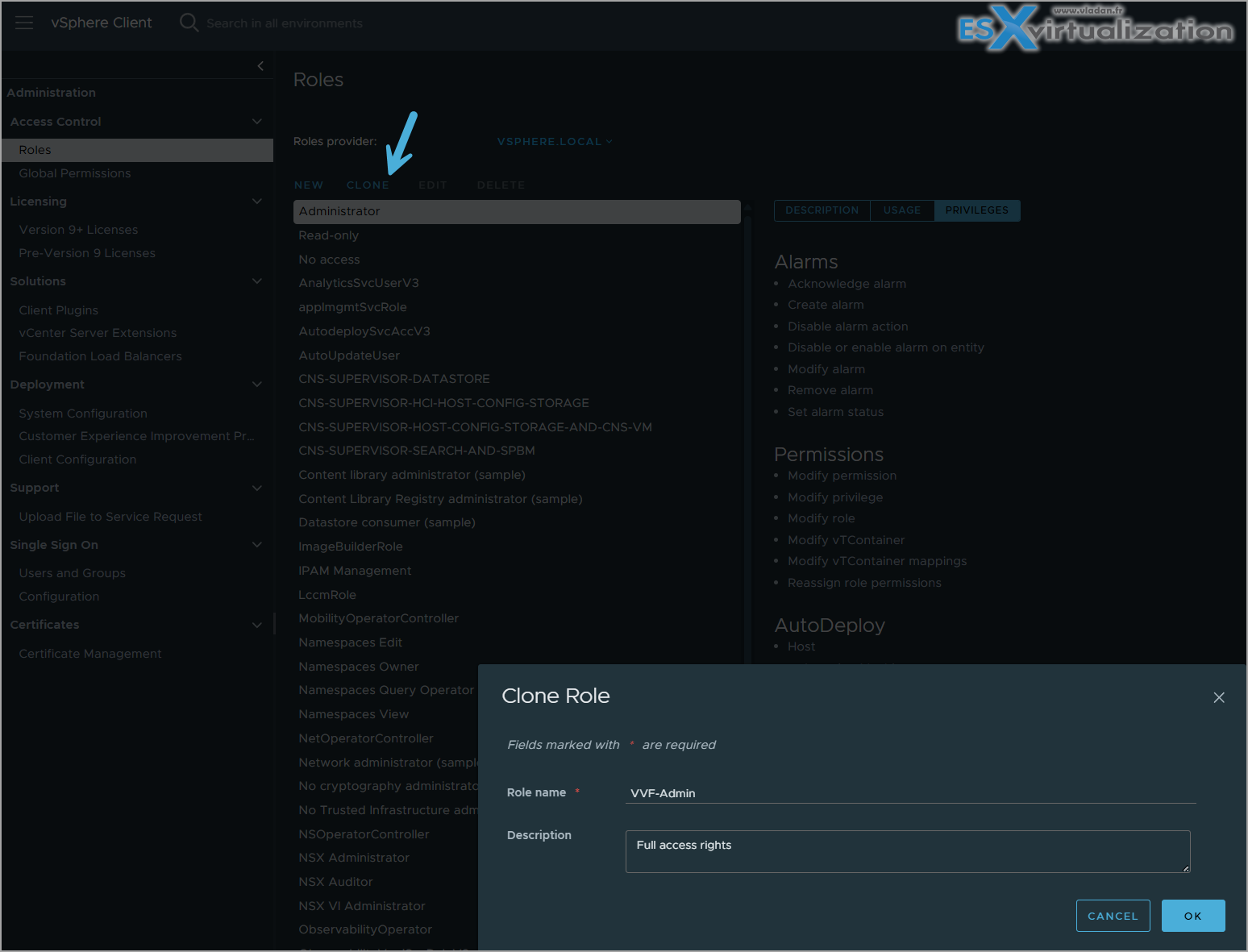1248x952 pixels.
Task: Select the CNS-SUPERVISOR-DATASTORE role
Action: (x=394, y=379)
